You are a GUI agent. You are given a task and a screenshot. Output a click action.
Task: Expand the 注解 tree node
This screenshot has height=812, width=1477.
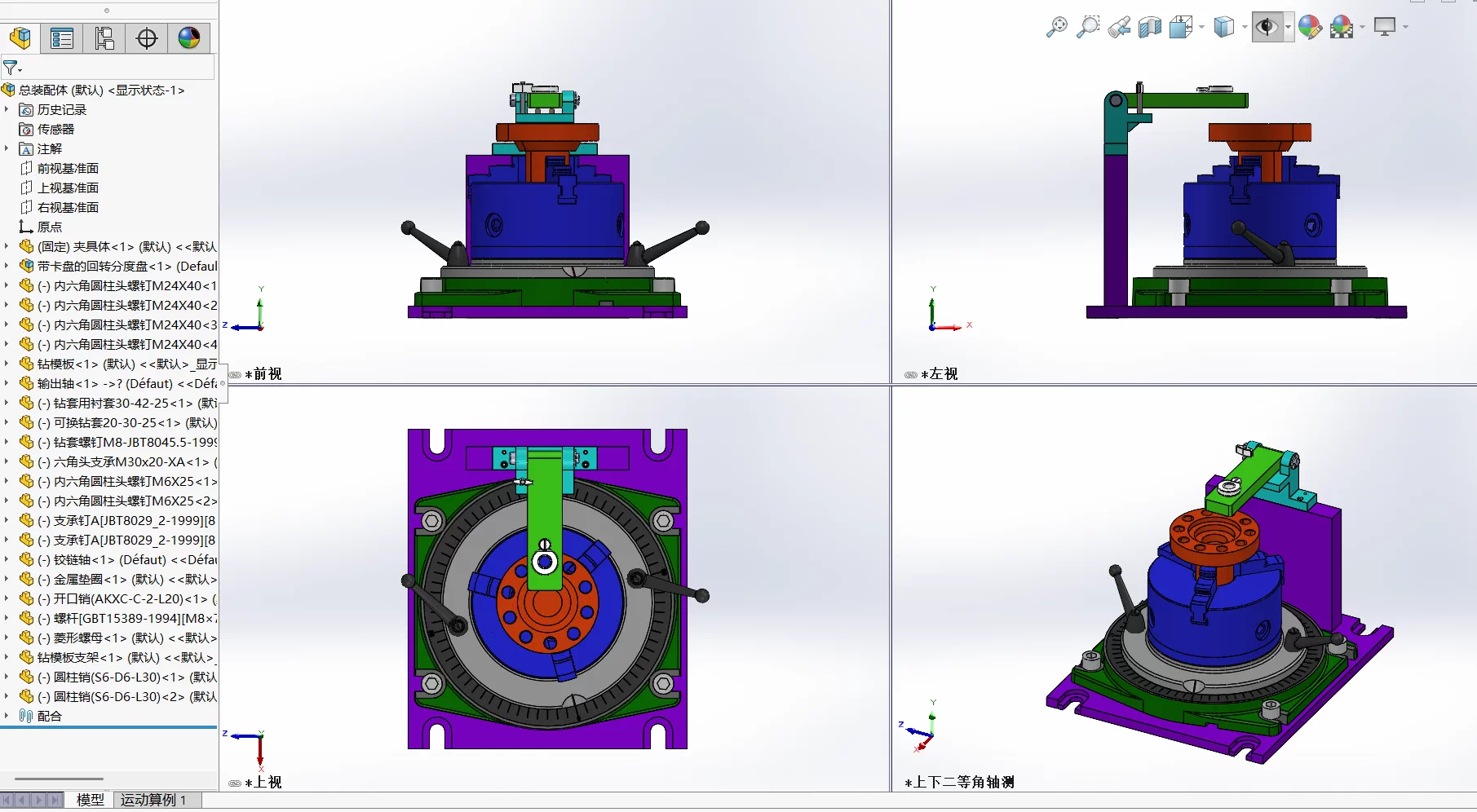coord(7,148)
